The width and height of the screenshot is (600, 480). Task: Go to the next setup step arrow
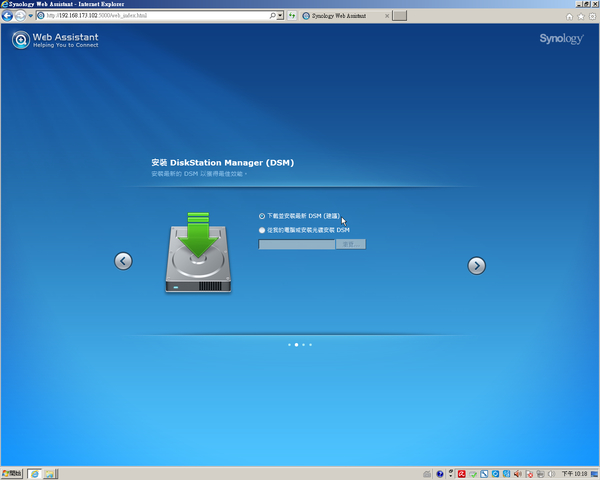pyautogui.click(x=476, y=265)
